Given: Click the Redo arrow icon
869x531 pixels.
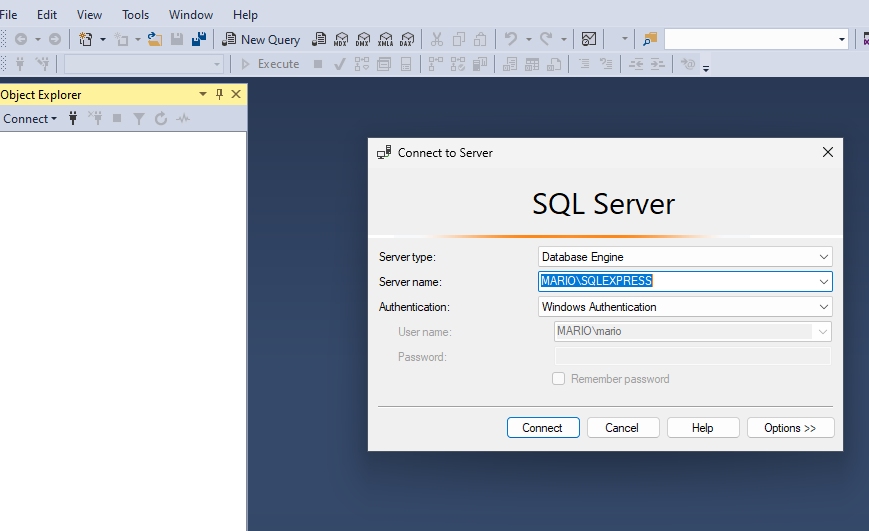Looking at the screenshot, I should (546, 39).
